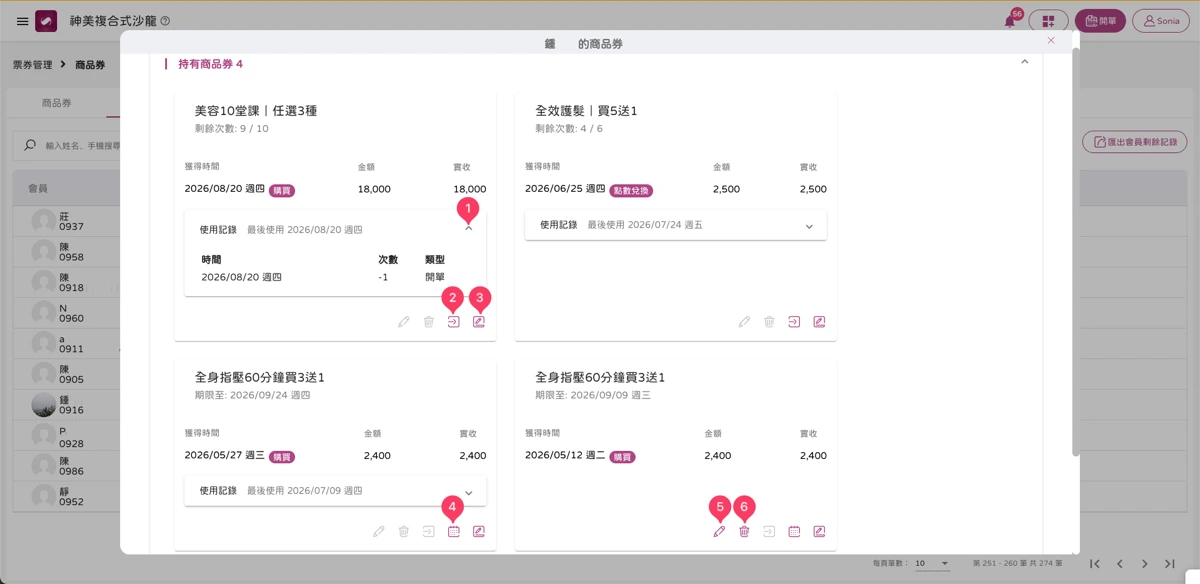Select member row 鍾 0916
1200x584 pixels.
66,405
